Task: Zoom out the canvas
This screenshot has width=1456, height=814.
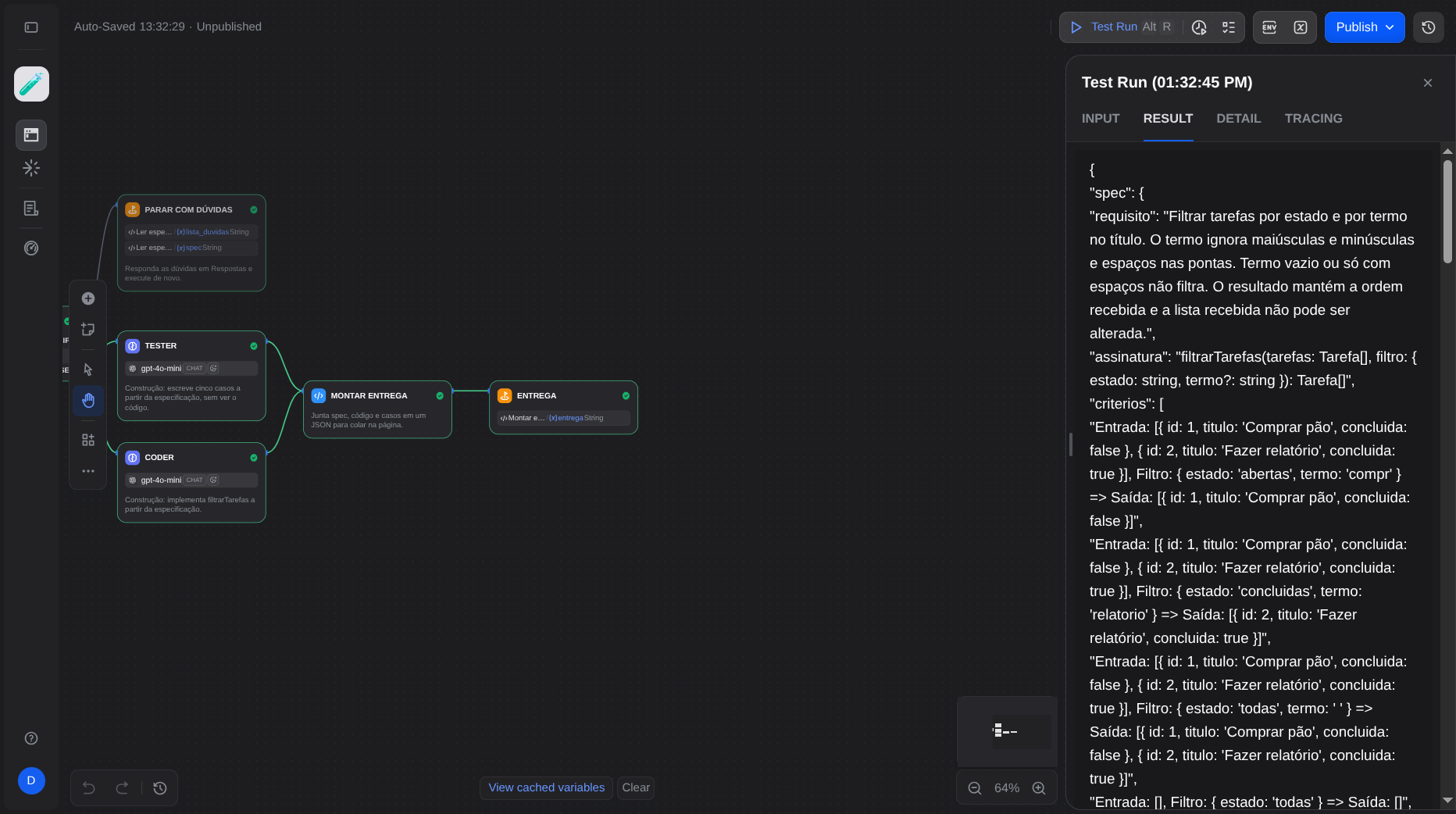Action: click(x=975, y=788)
